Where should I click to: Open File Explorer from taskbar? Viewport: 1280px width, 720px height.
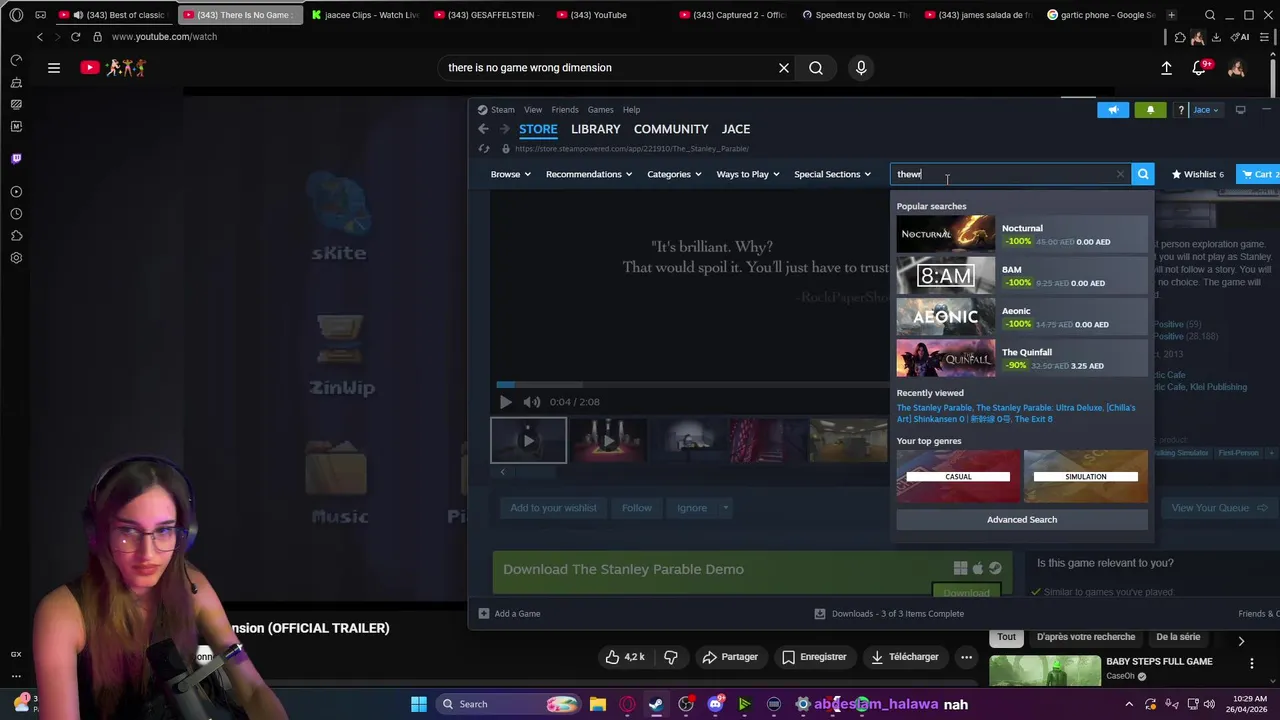click(597, 704)
